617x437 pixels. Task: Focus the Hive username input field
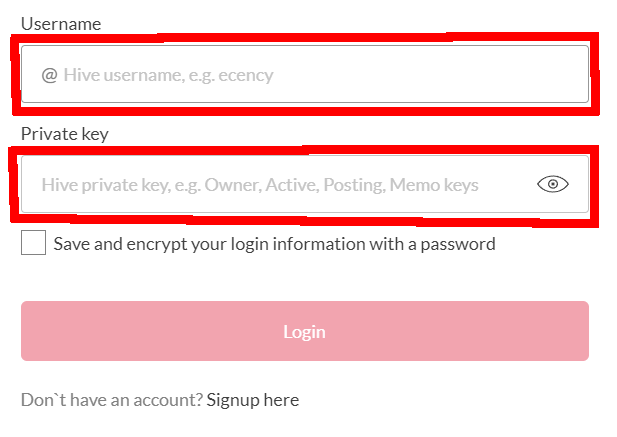tap(305, 74)
